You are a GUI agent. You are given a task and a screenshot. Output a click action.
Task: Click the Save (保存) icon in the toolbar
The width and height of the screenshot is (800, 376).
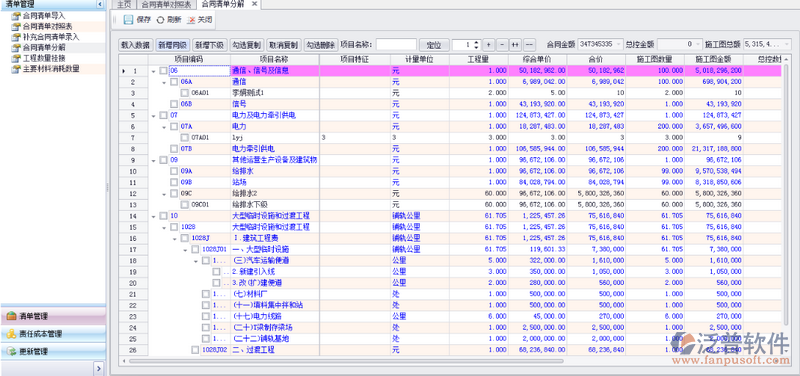128,20
